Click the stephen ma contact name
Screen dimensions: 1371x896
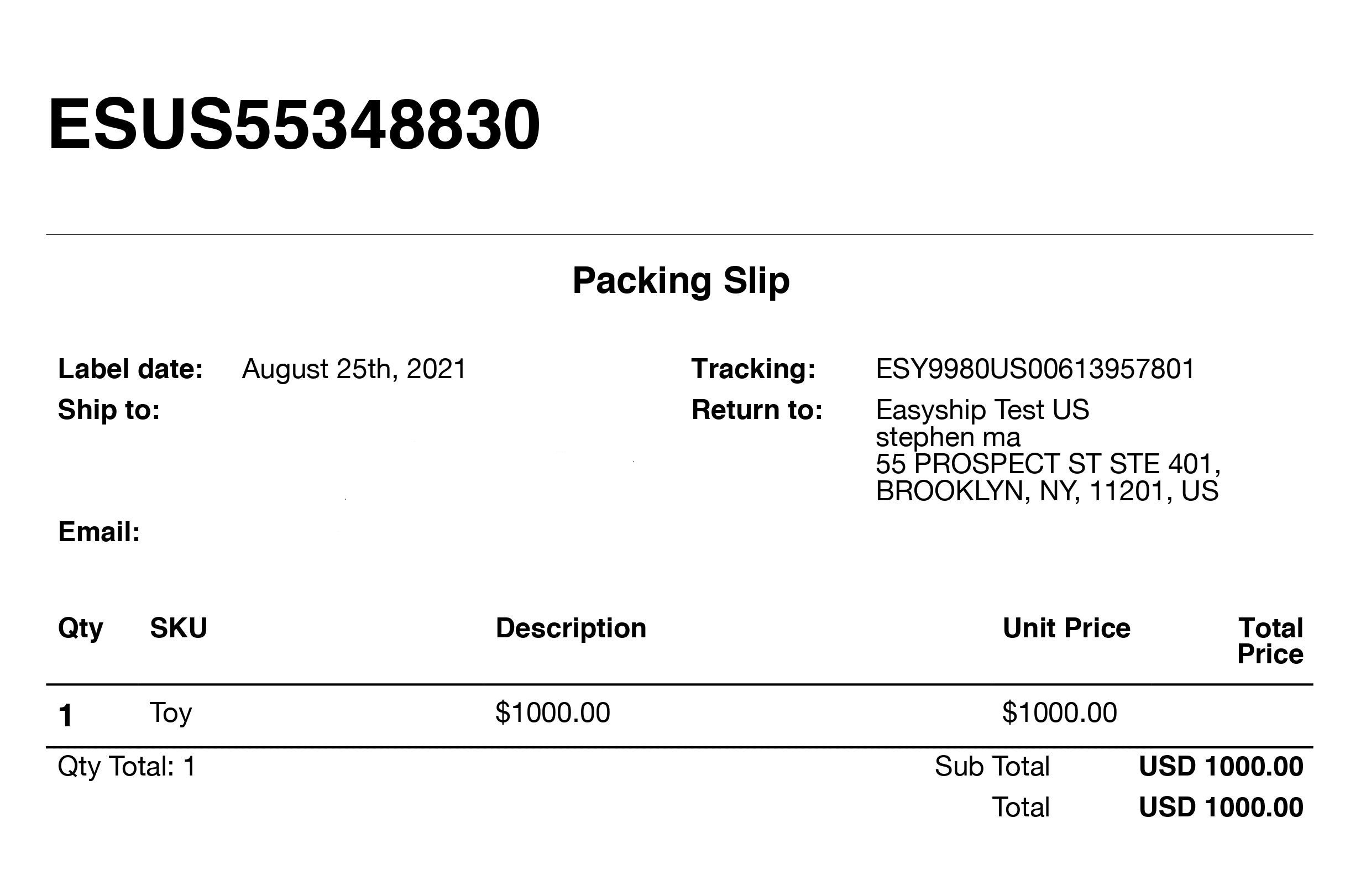[x=948, y=437]
